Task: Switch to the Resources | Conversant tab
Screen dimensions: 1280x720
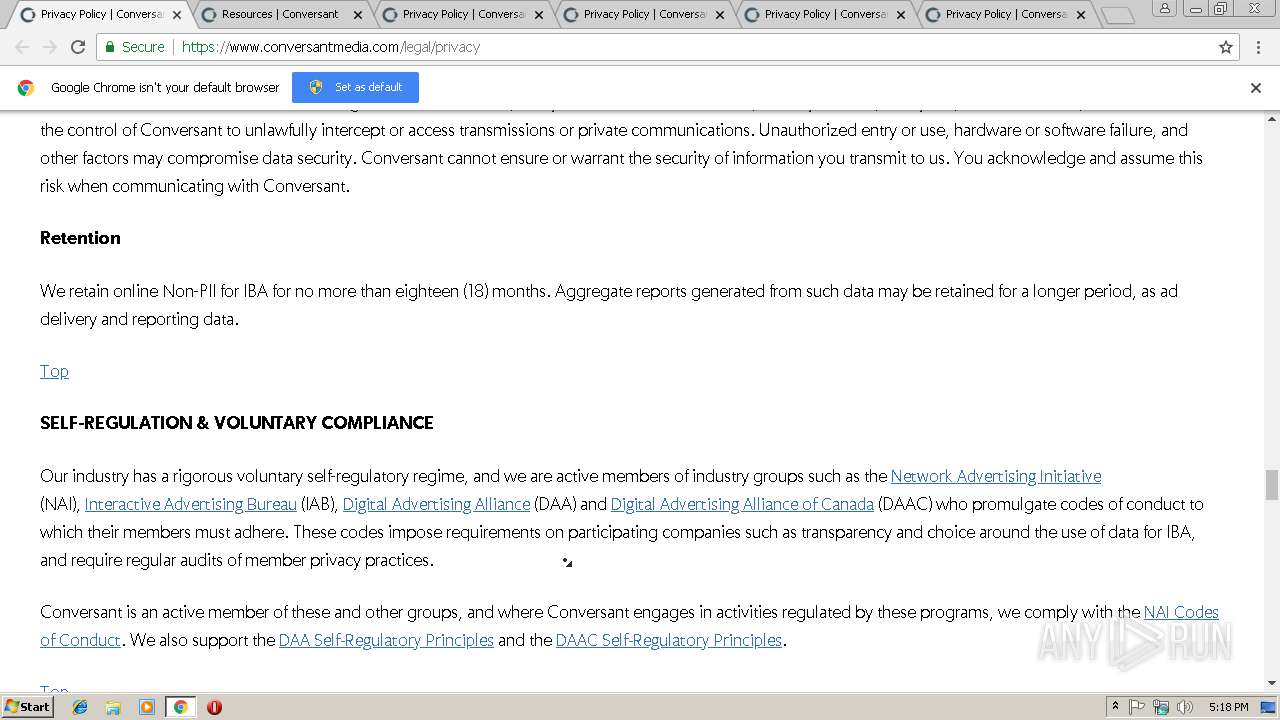Action: [x=280, y=14]
